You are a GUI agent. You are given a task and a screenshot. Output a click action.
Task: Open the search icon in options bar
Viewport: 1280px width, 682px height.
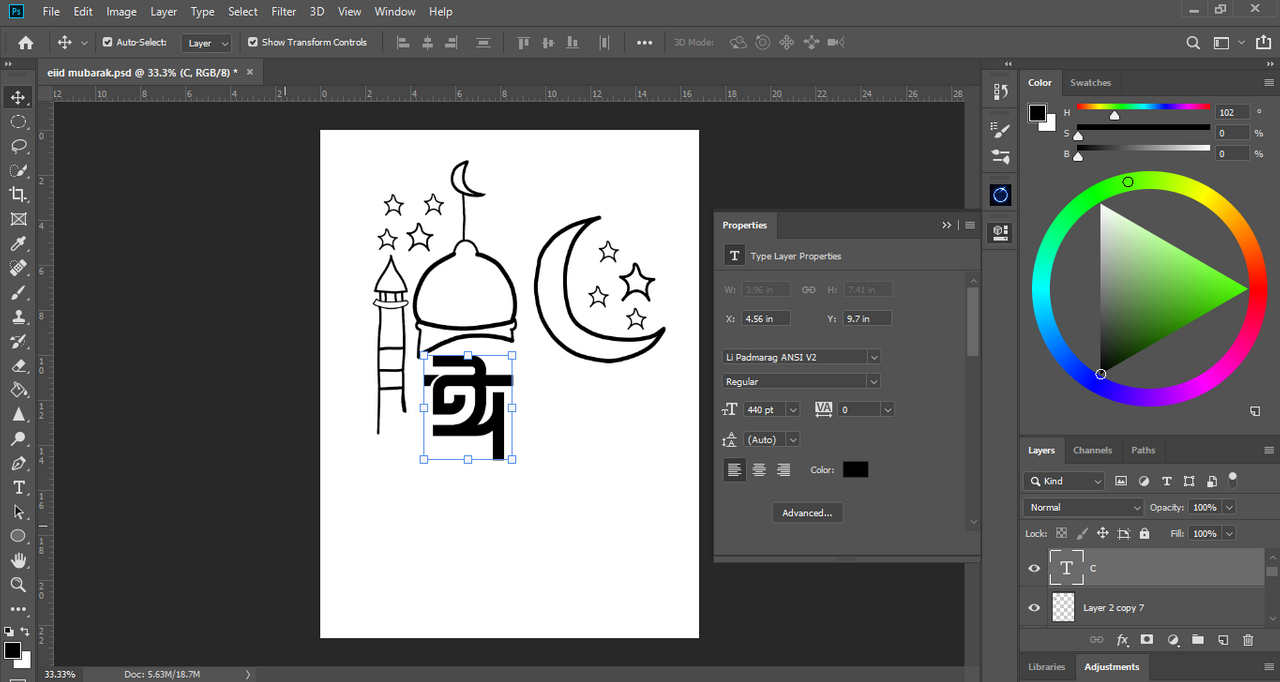[1193, 43]
